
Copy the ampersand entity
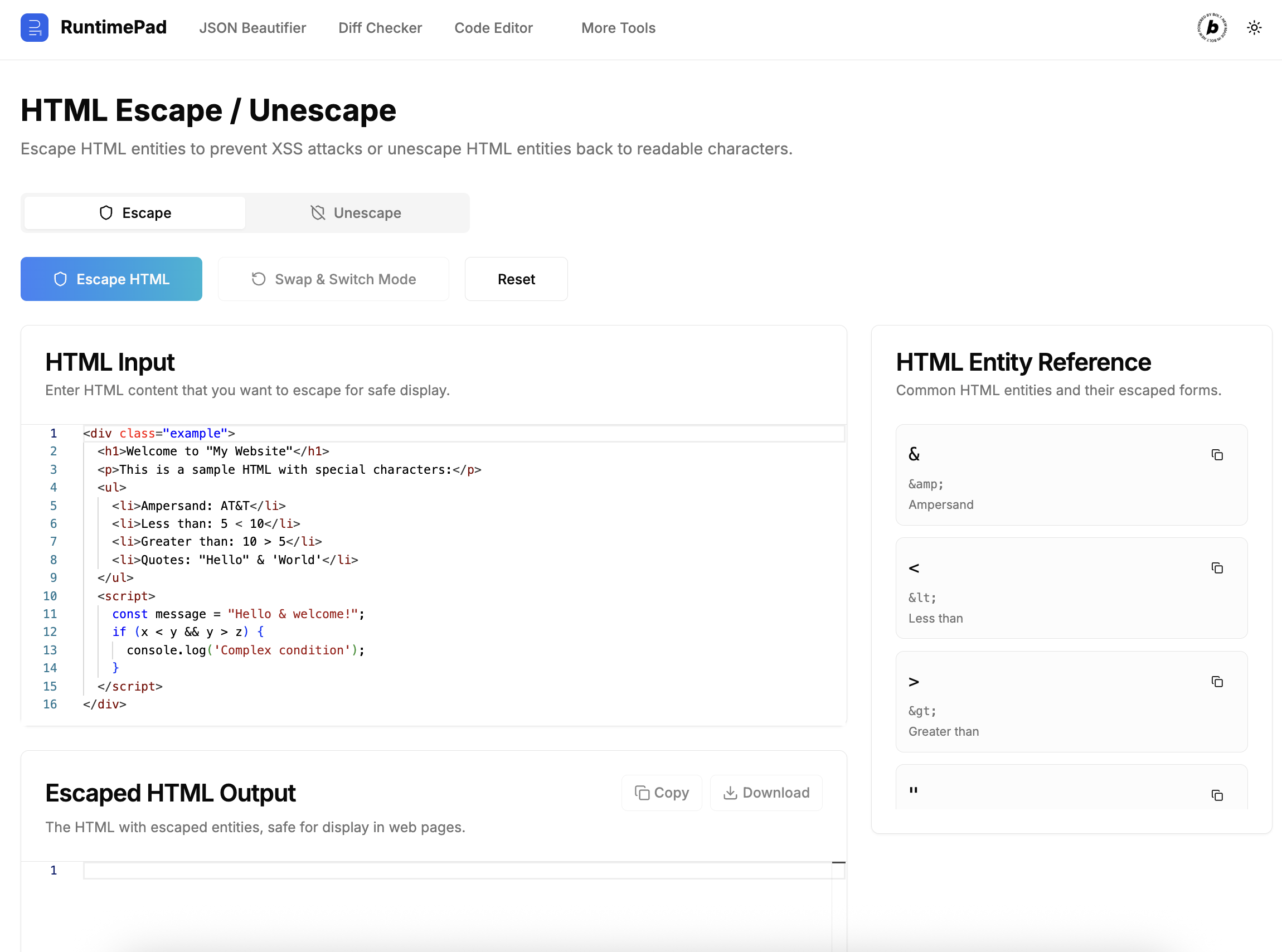click(1216, 455)
